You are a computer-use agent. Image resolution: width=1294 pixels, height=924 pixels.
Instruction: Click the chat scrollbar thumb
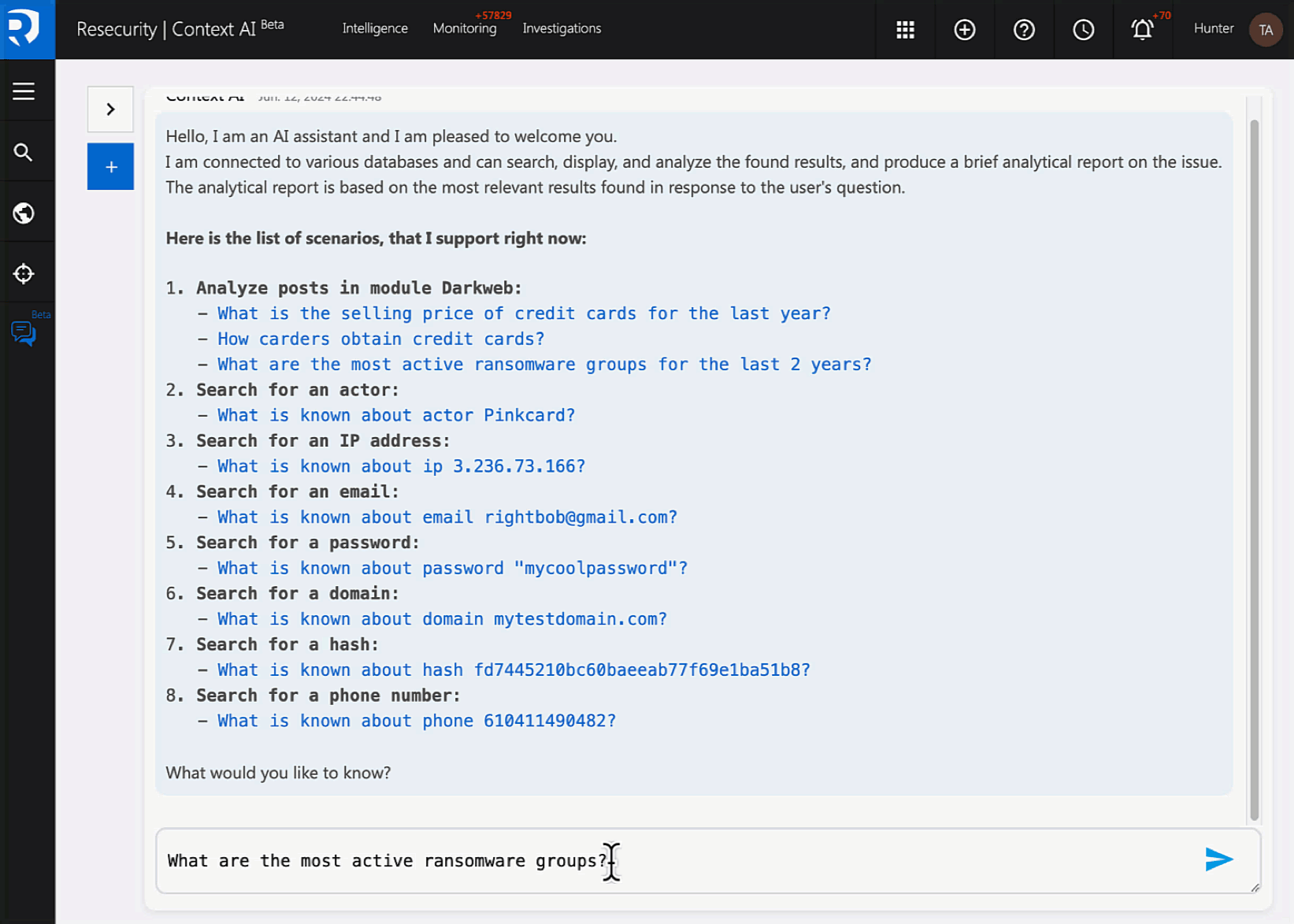pyautogui.click(x=1254, y=469)
